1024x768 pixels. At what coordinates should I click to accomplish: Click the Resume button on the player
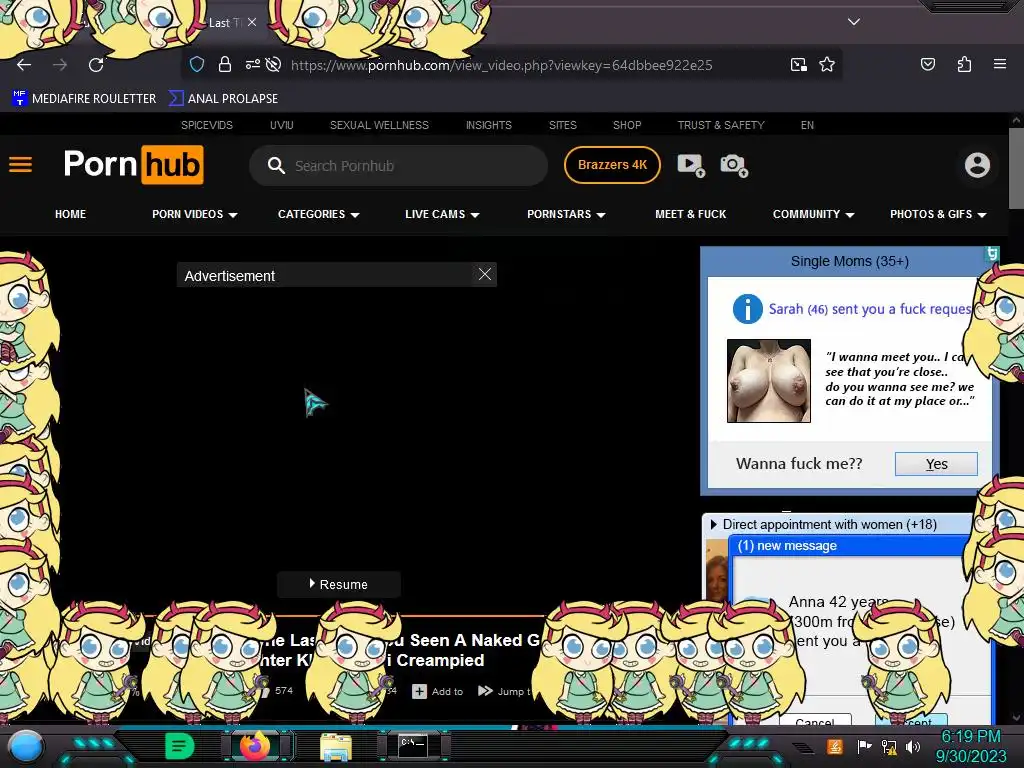tap(338, 584)
